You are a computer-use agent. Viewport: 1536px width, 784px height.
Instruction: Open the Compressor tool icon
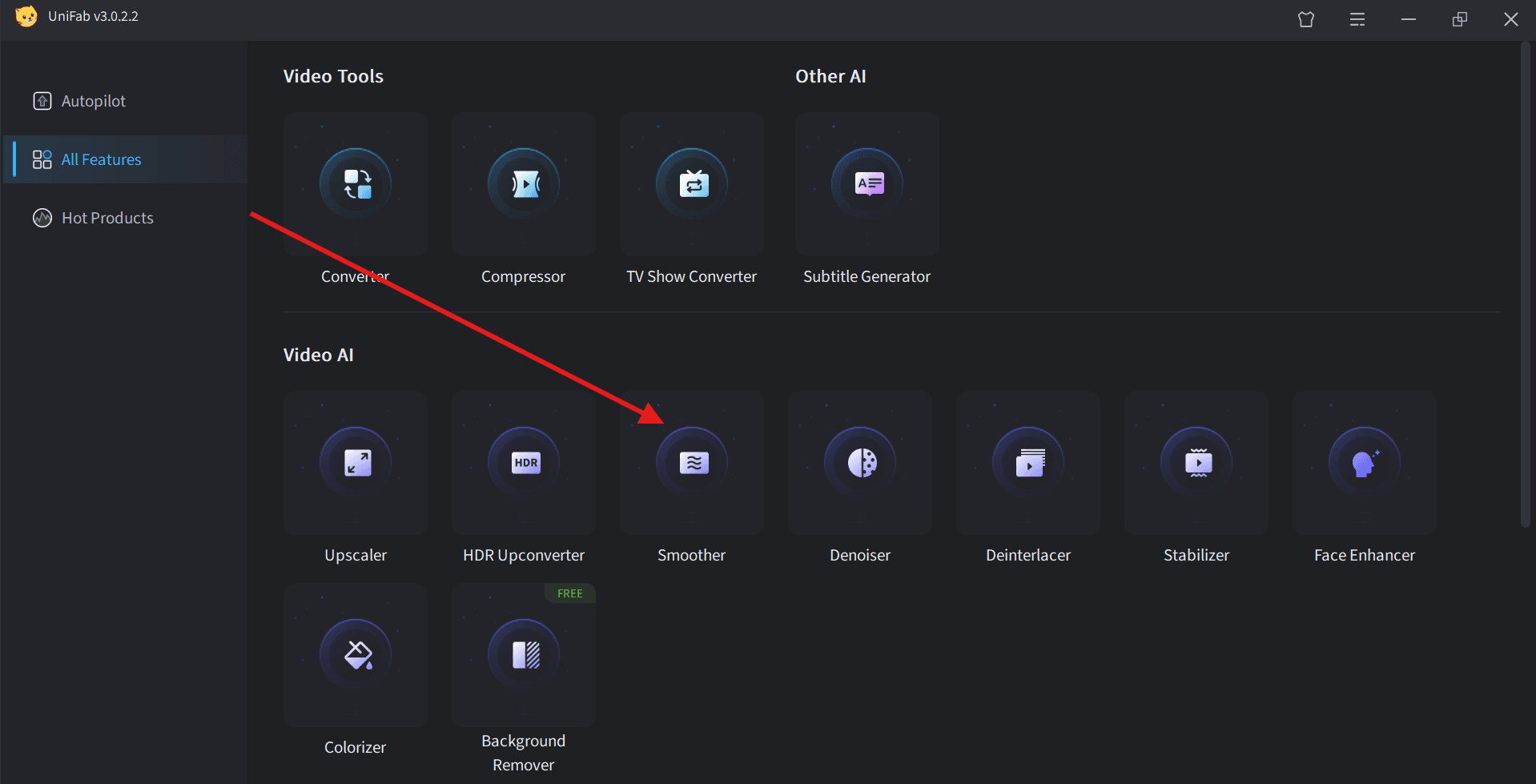[x=524, y=184]
